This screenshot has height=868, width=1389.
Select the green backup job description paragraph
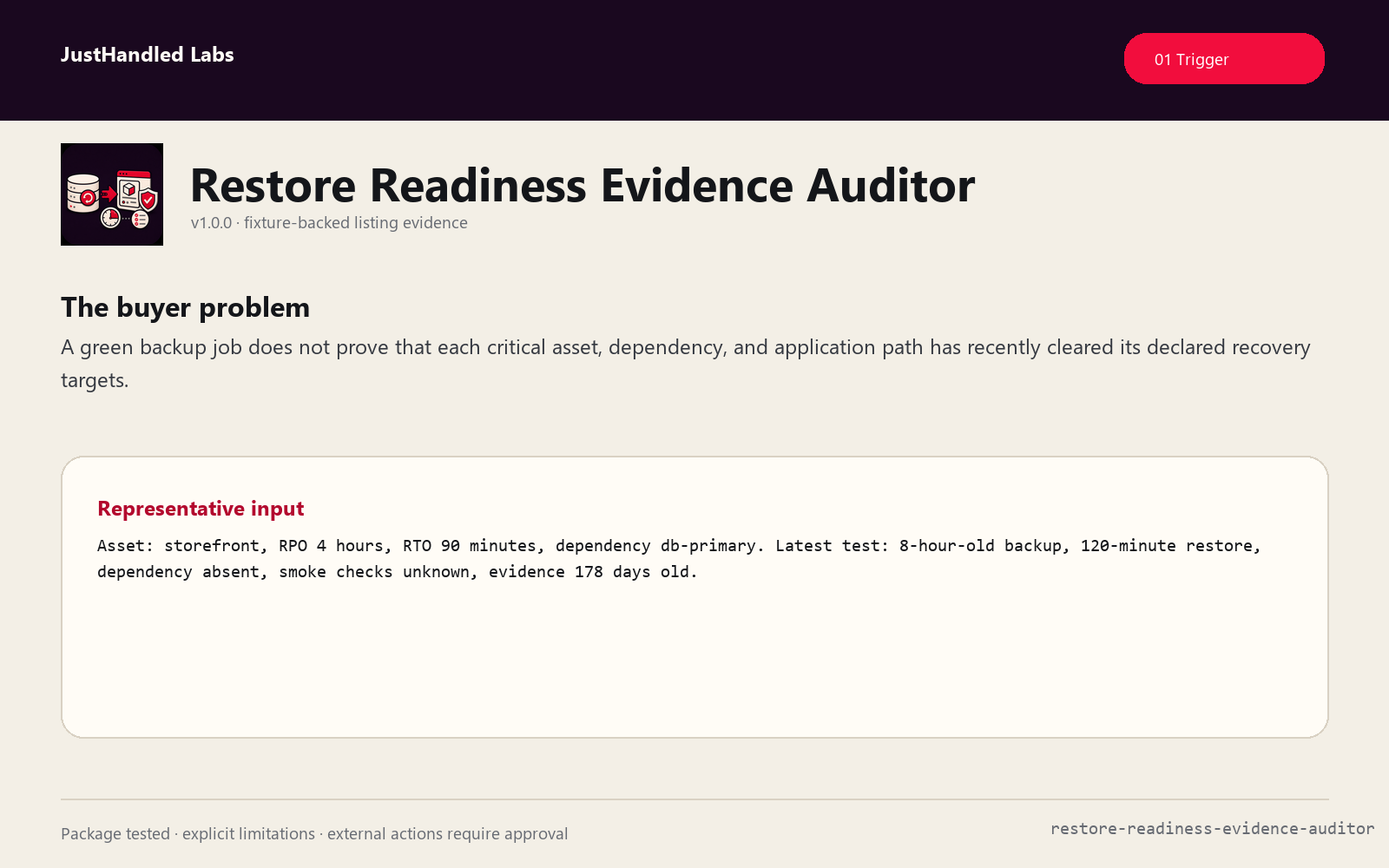[x=686, y=364]
